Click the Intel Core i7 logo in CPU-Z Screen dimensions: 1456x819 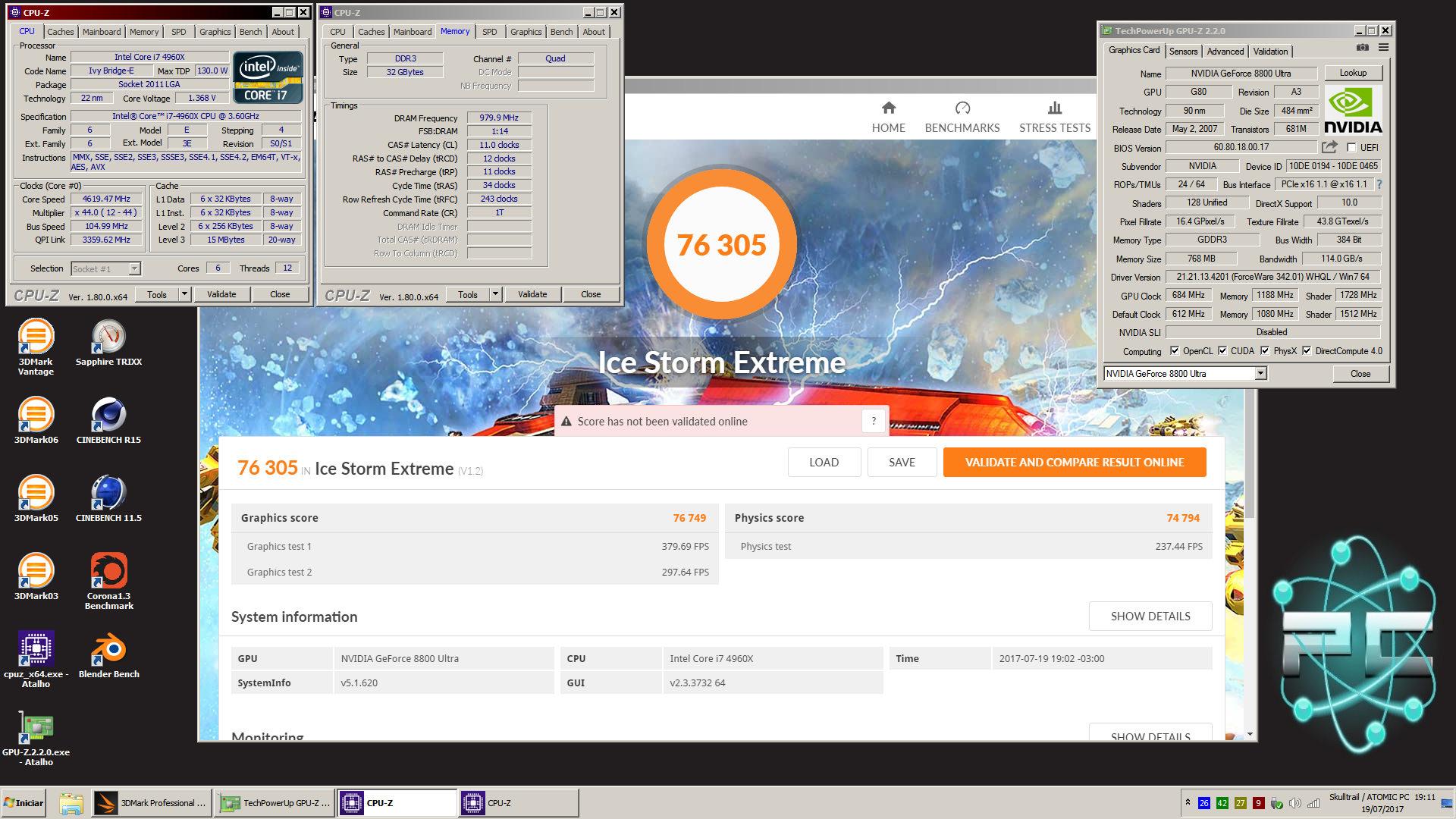click(x=268, y=77)
